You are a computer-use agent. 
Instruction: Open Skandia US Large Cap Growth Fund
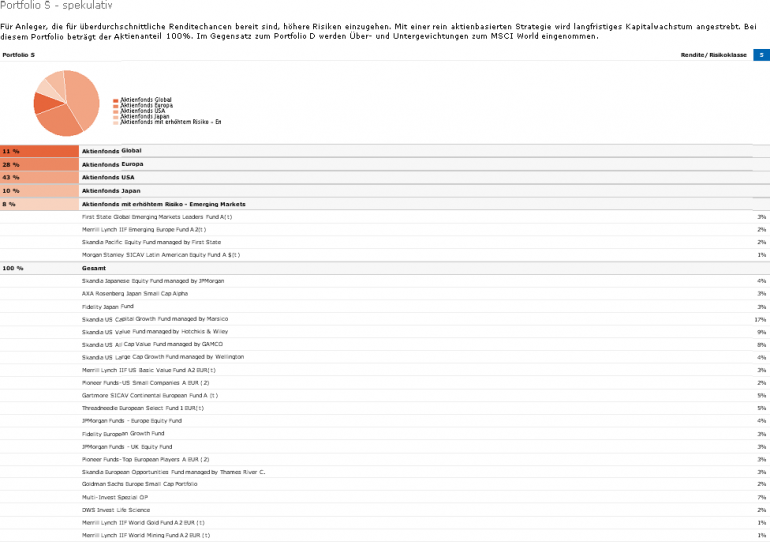[x=385, y=357]
